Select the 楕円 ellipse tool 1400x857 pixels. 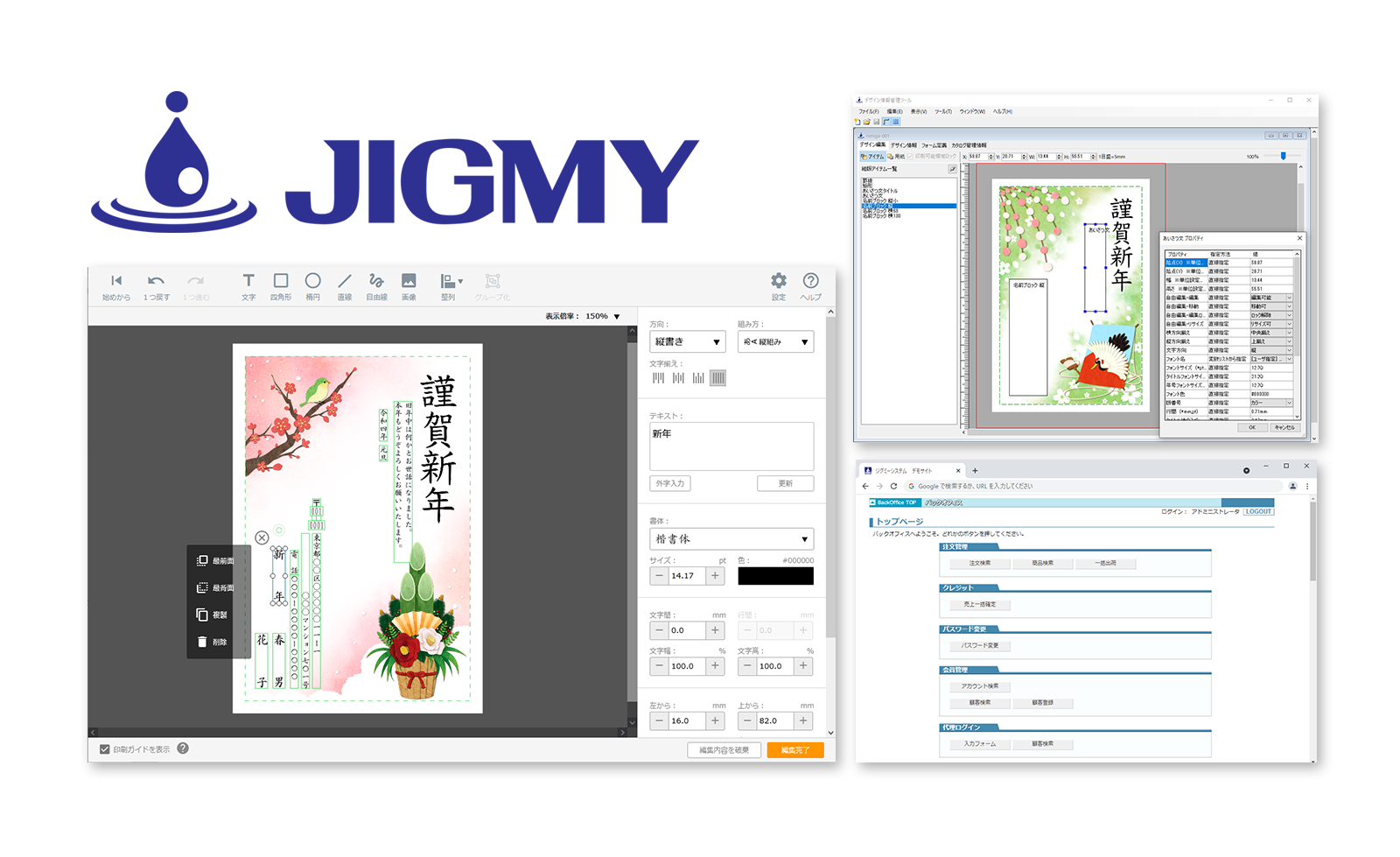pyautogui.click(x=312, y=285)
